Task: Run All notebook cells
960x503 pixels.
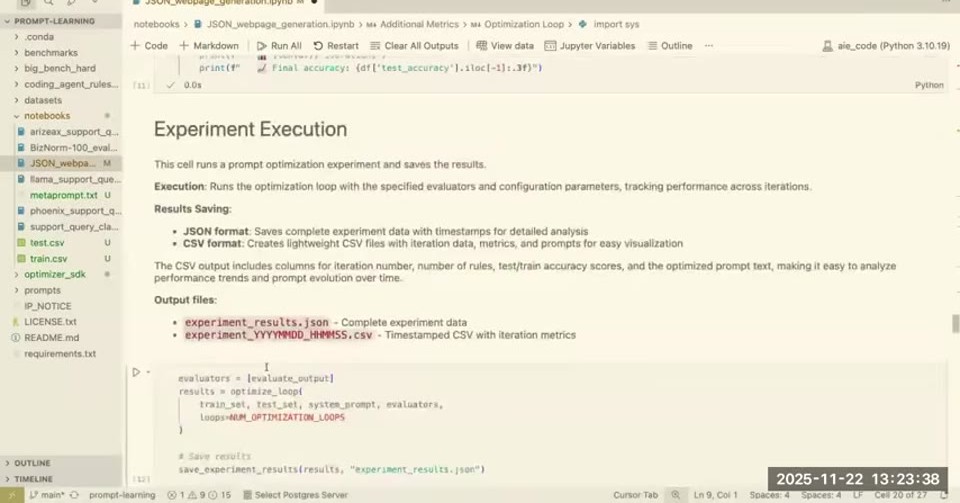Action: tap(279, 46)
